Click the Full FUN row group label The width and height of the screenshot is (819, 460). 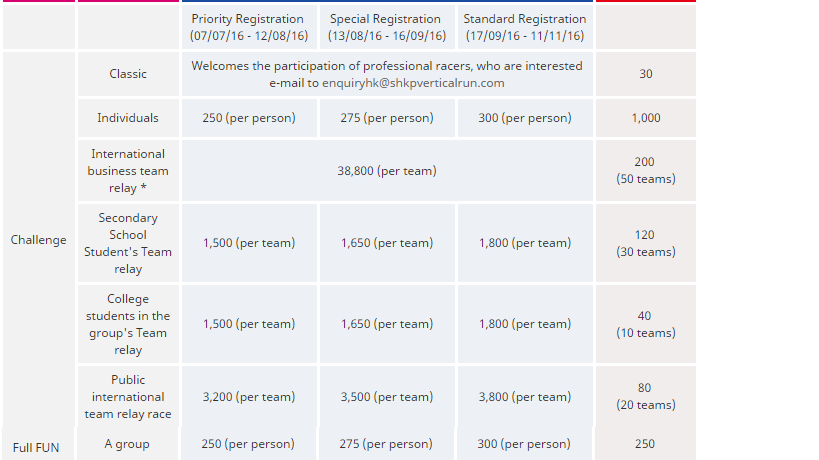click(36, 447)
